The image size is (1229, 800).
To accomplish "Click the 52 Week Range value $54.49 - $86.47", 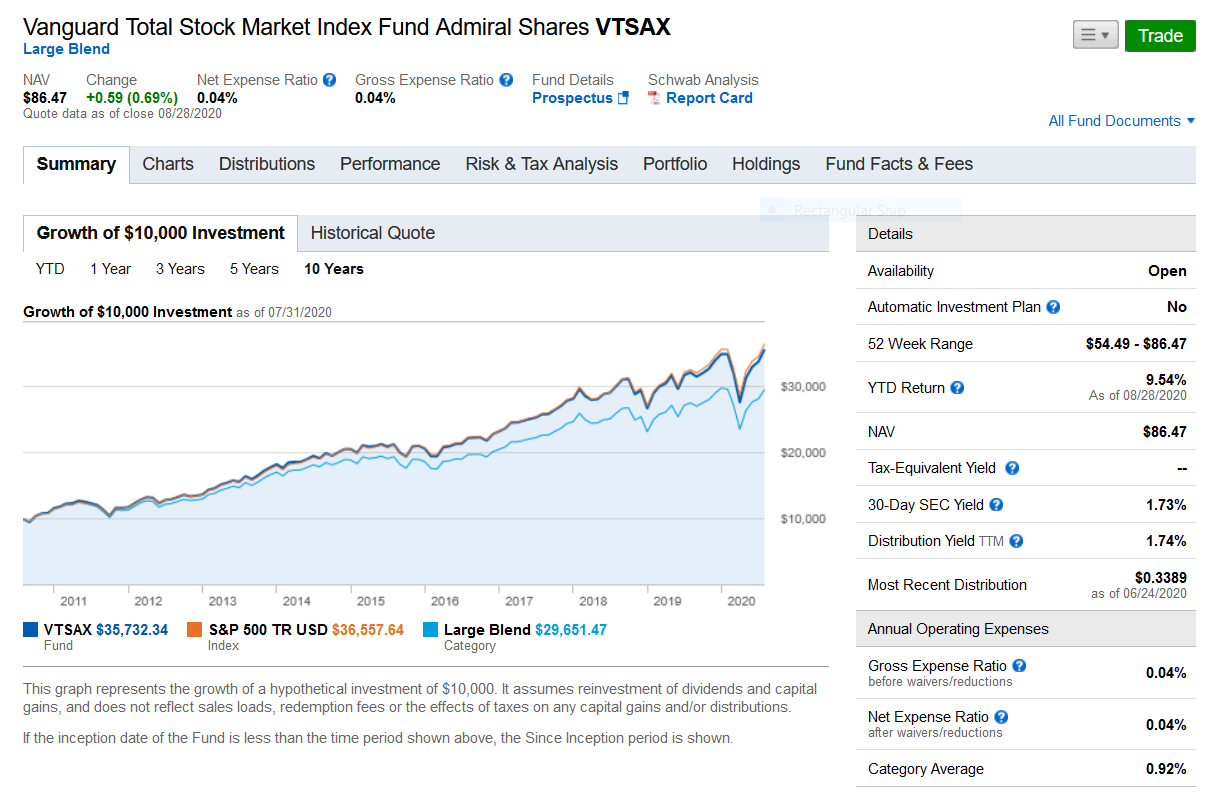I will tap(1136, 344).
